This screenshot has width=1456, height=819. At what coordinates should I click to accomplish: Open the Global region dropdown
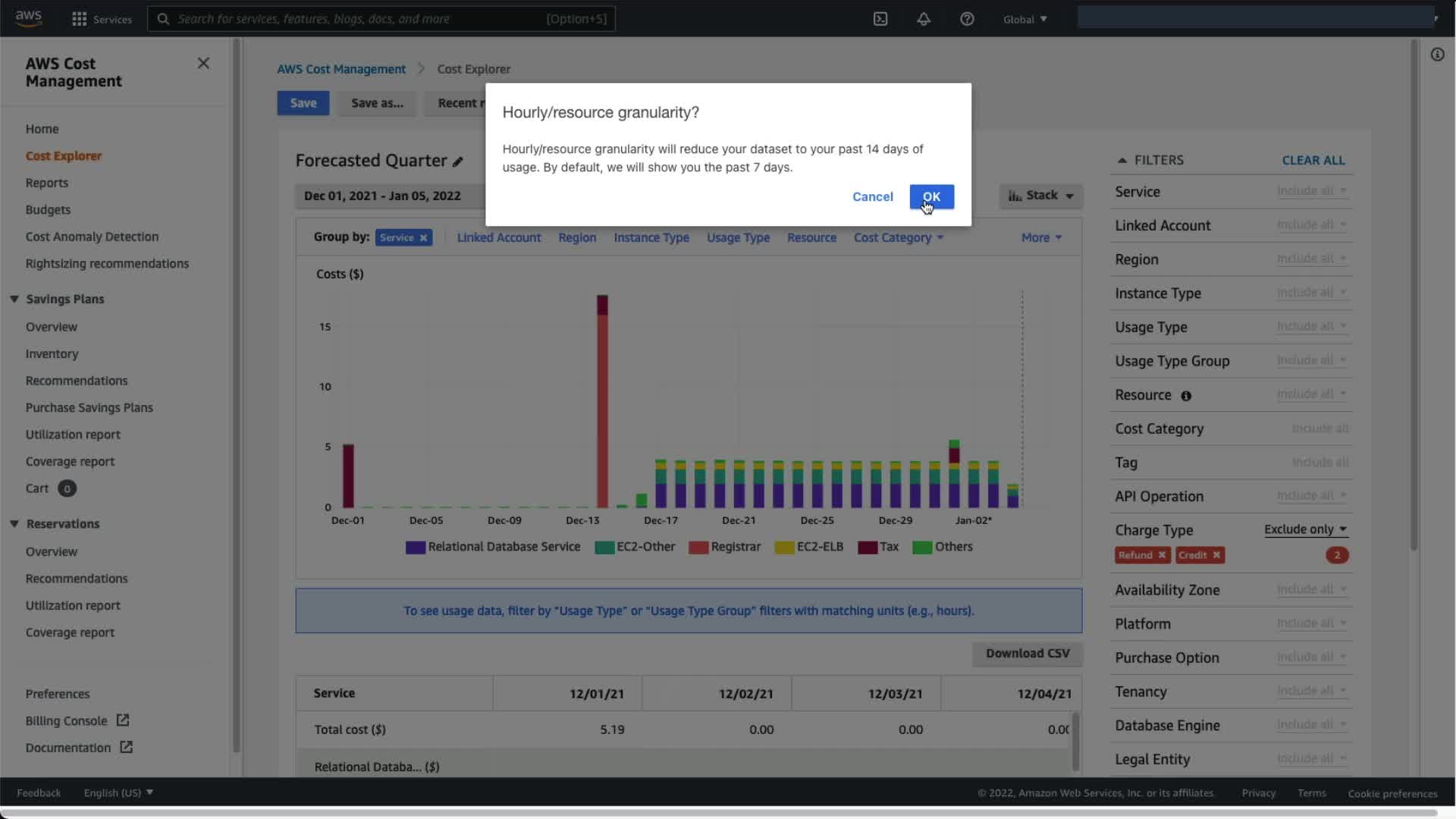[x=1025, y=19]
